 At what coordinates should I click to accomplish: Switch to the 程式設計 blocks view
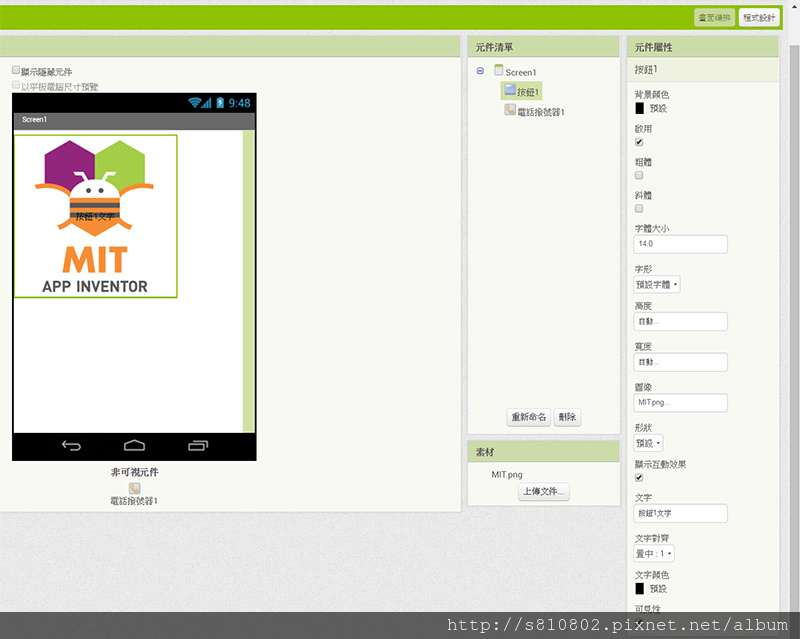click(759, 17)
